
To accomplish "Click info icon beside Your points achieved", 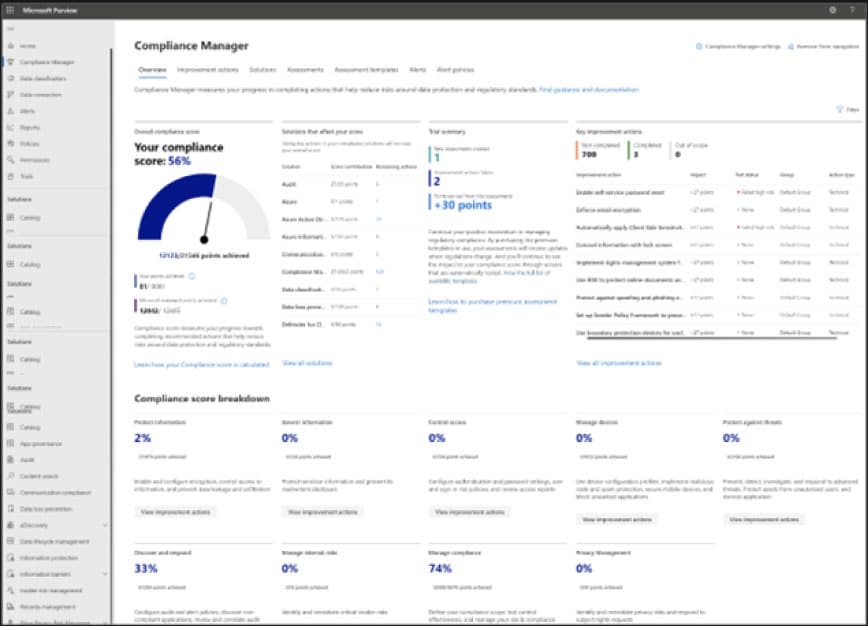I will click(192, 276).
